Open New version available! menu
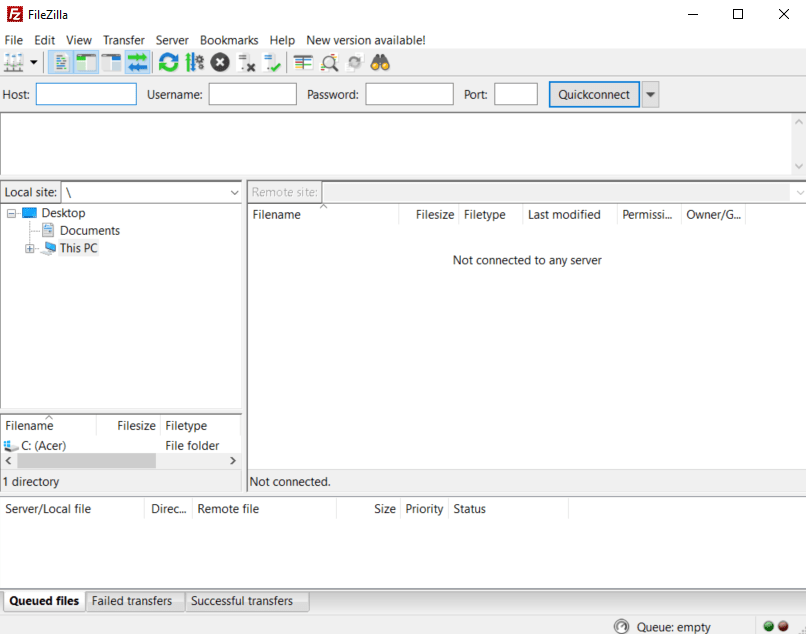Image resolution: width=806 pixels, height=634 pixels. click(x=365, y=40)
